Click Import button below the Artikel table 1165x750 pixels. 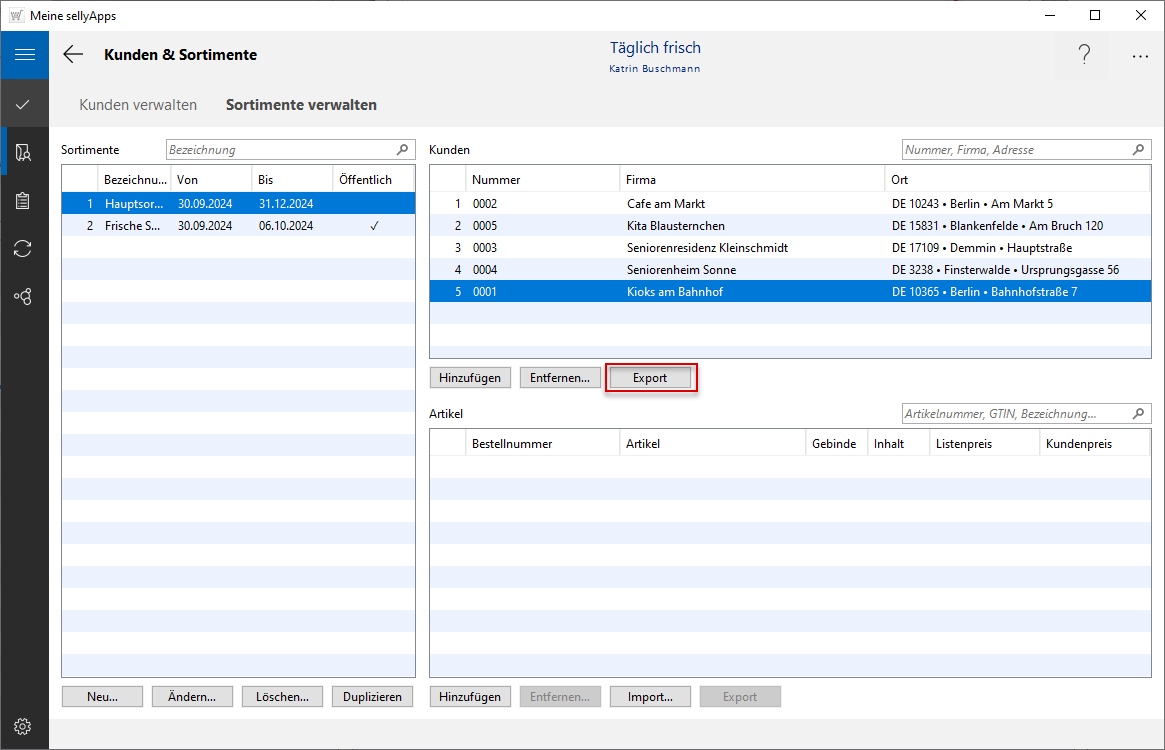pyautogui.click(x=650, y=697)
